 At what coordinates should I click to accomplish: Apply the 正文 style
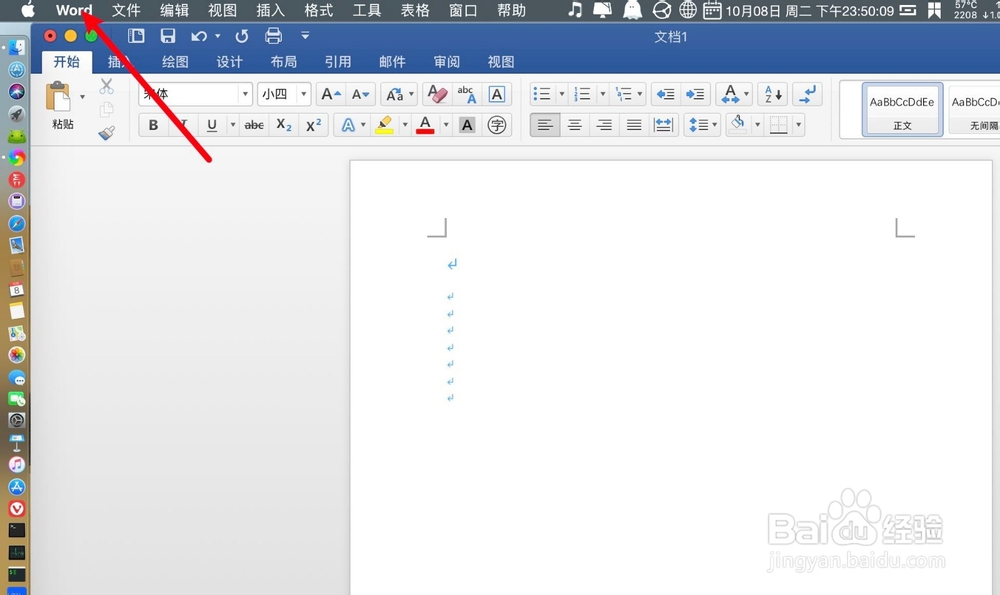coord(902,109)
